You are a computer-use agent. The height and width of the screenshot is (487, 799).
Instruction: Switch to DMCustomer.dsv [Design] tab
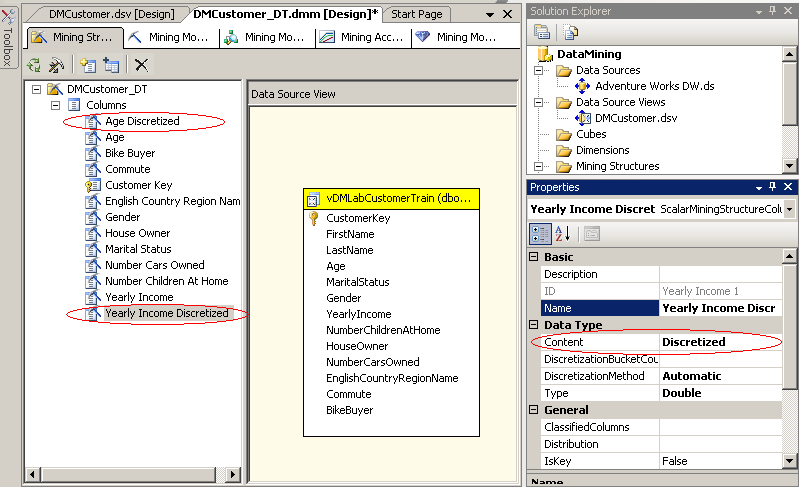(112, 14)
